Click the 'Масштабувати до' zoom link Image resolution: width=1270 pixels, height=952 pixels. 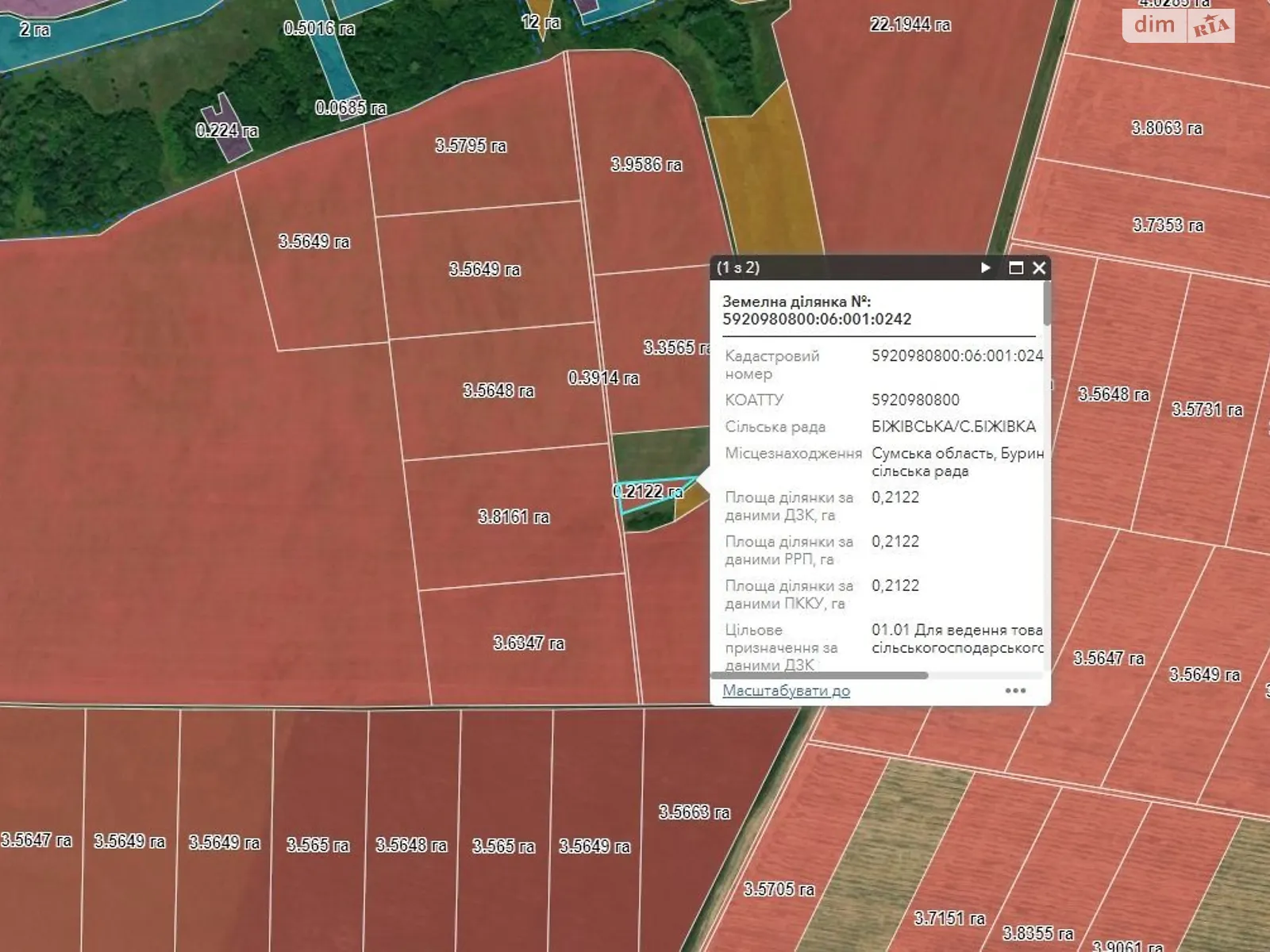click(786, 691)
